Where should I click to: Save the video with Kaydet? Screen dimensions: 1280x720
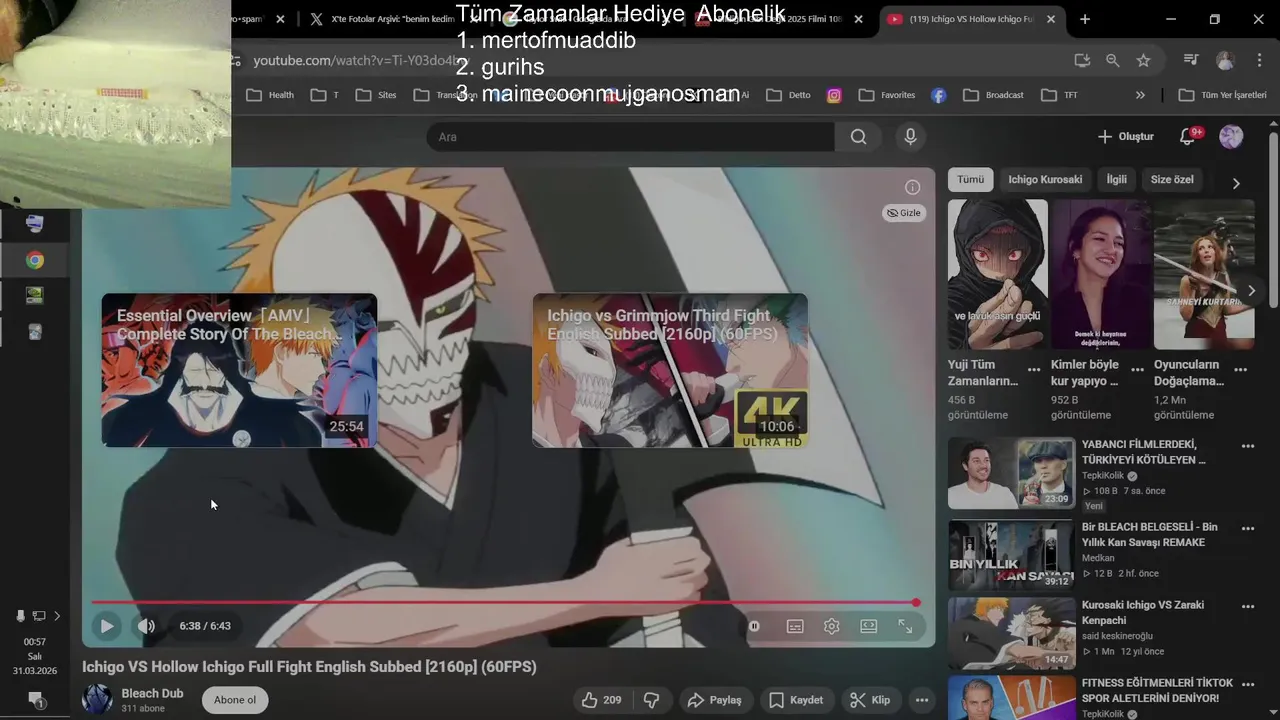(796, 700)
